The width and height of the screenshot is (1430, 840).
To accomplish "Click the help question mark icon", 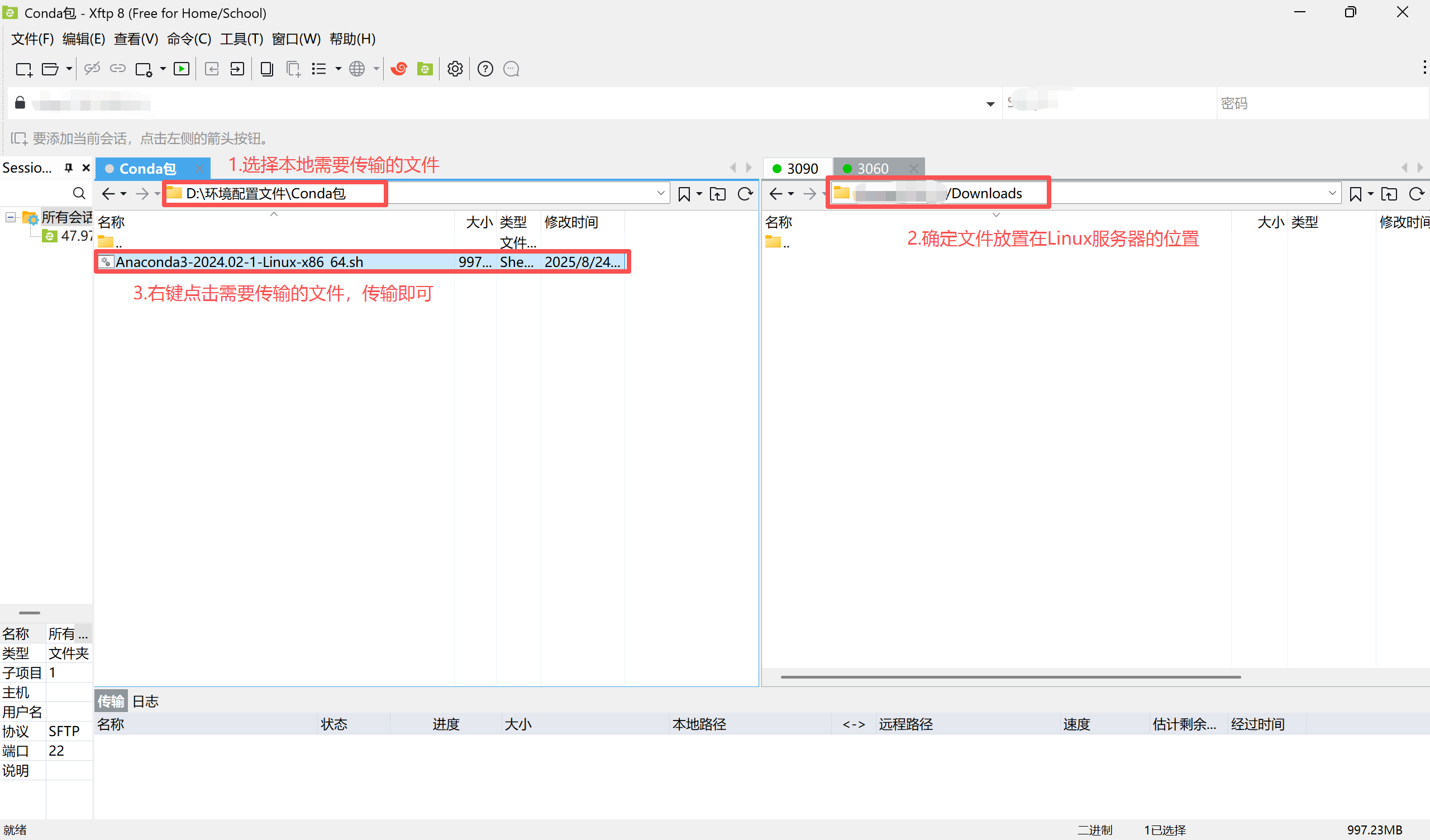I will click(485, 69).
